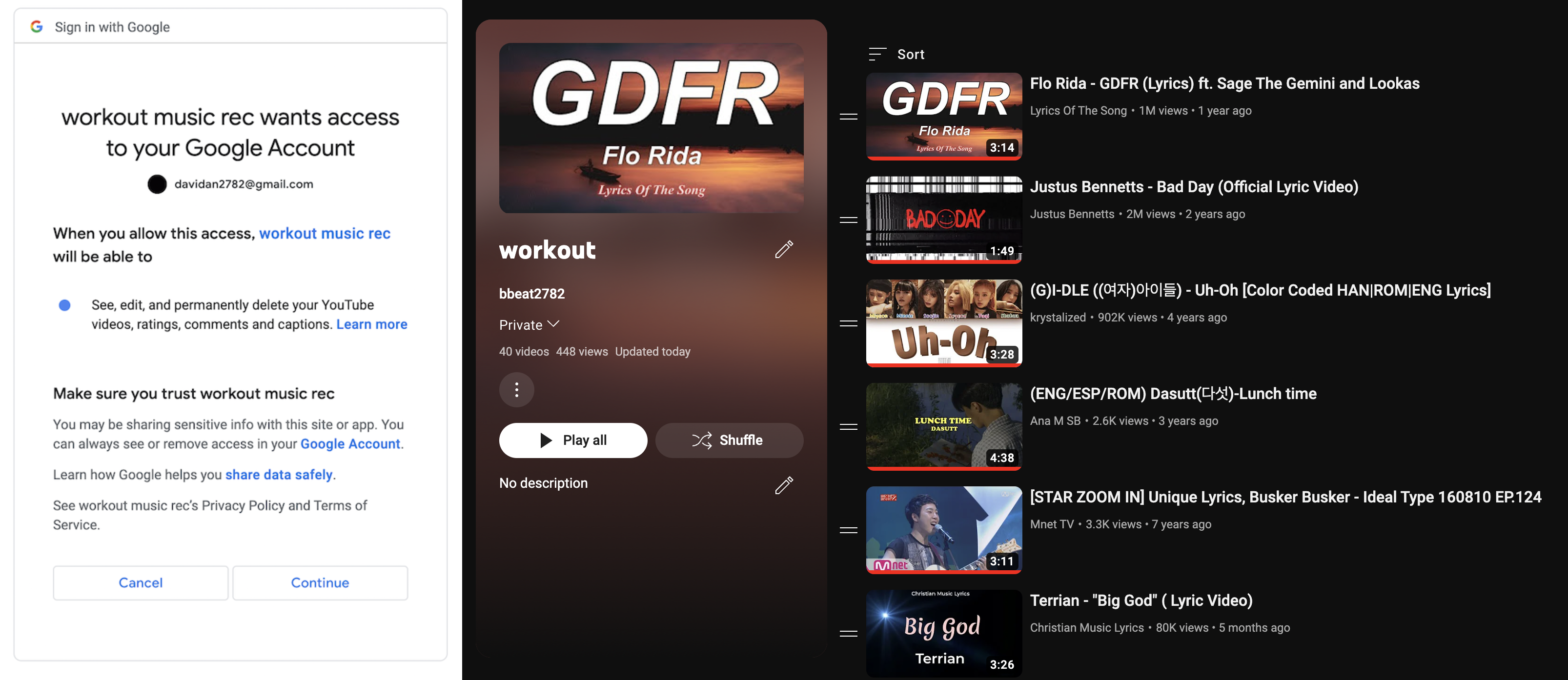Screen dimensions: 1568x680
Task: Click the Sort icon above video list
Action: tap(876, 54)
